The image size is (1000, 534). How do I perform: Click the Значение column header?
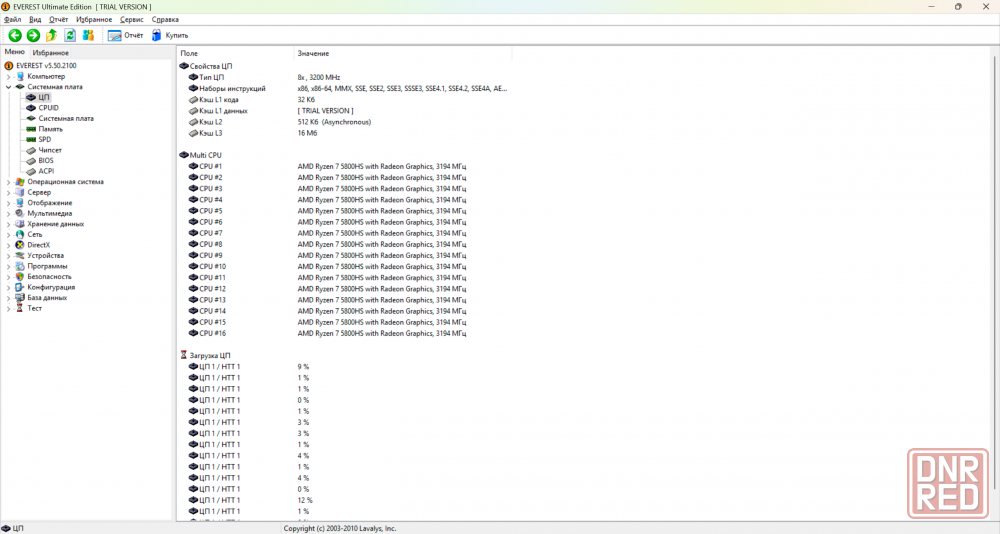402,54
